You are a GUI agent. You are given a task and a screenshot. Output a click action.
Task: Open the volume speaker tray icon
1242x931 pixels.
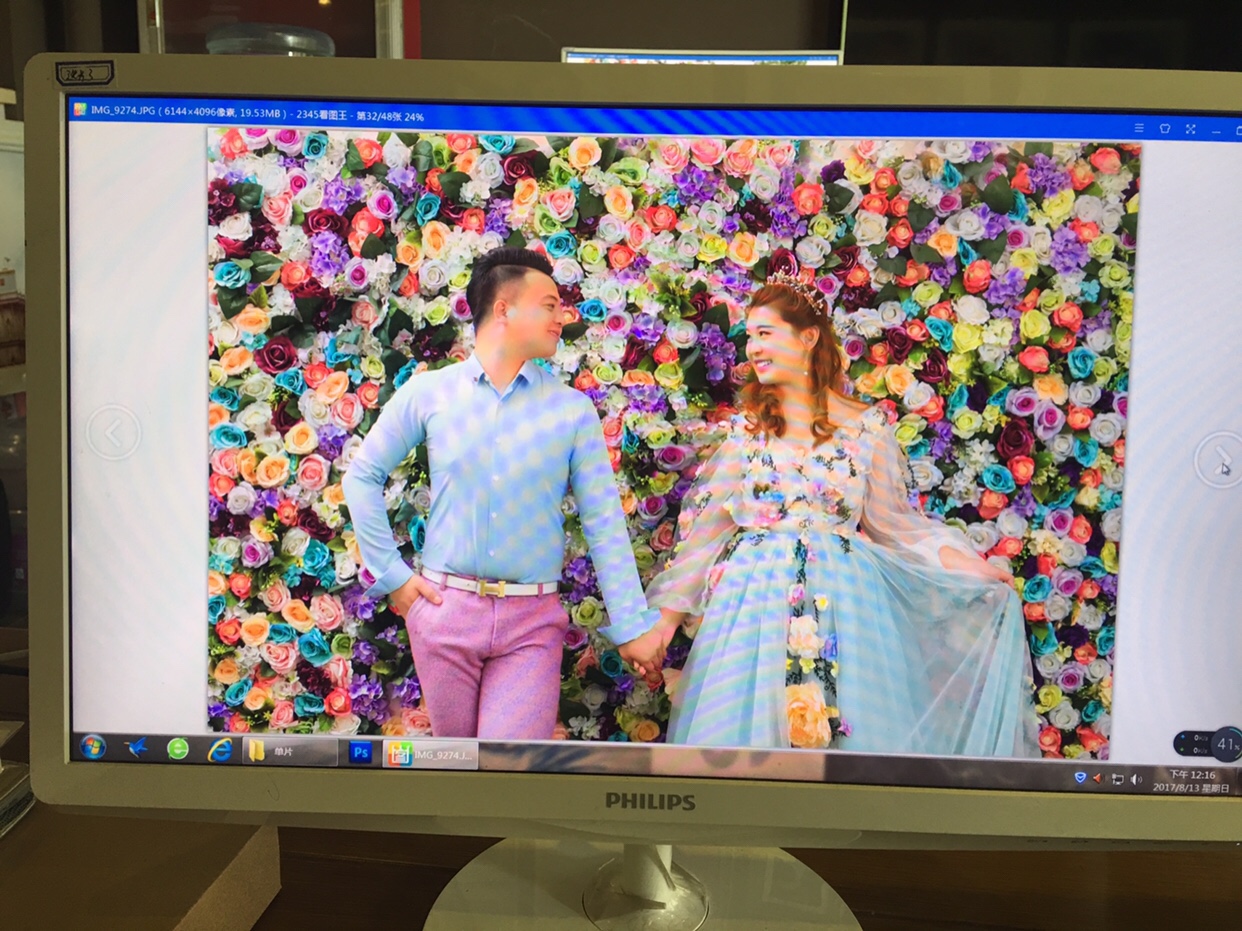tap(1136, 779)
